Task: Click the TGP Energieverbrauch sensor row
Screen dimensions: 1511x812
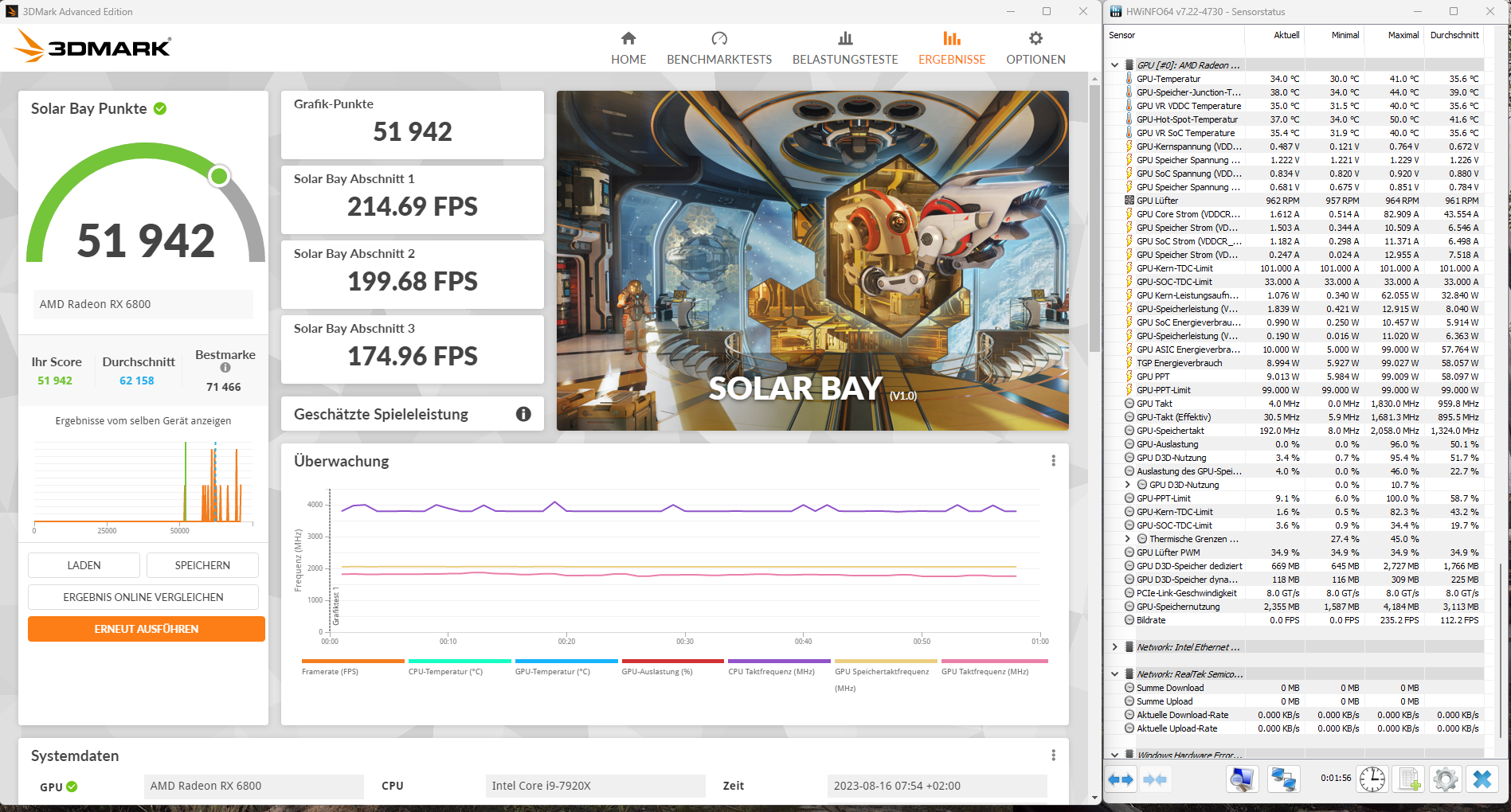Action: [1302, 363]
